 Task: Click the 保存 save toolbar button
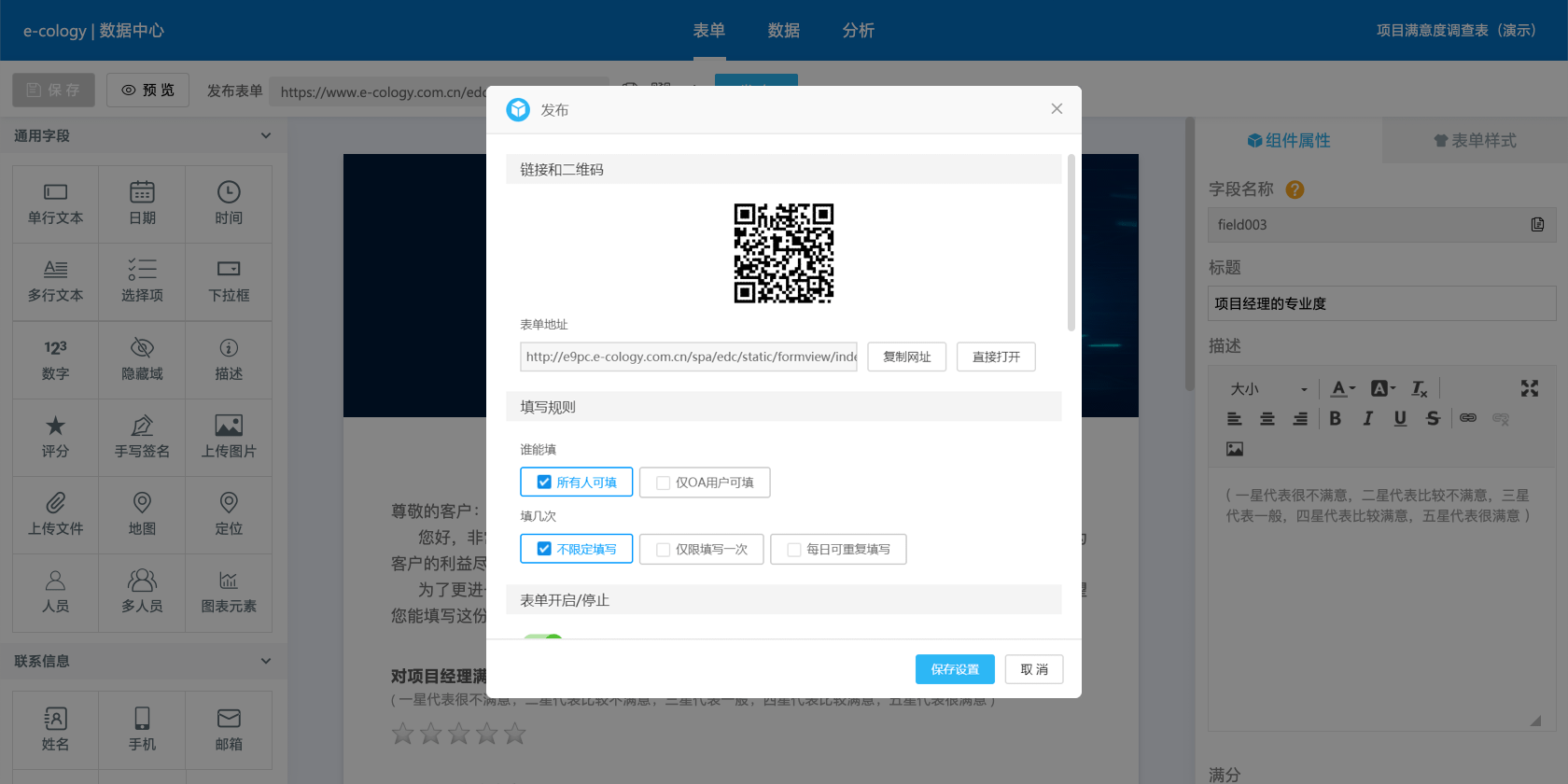[x=53, y=91]
